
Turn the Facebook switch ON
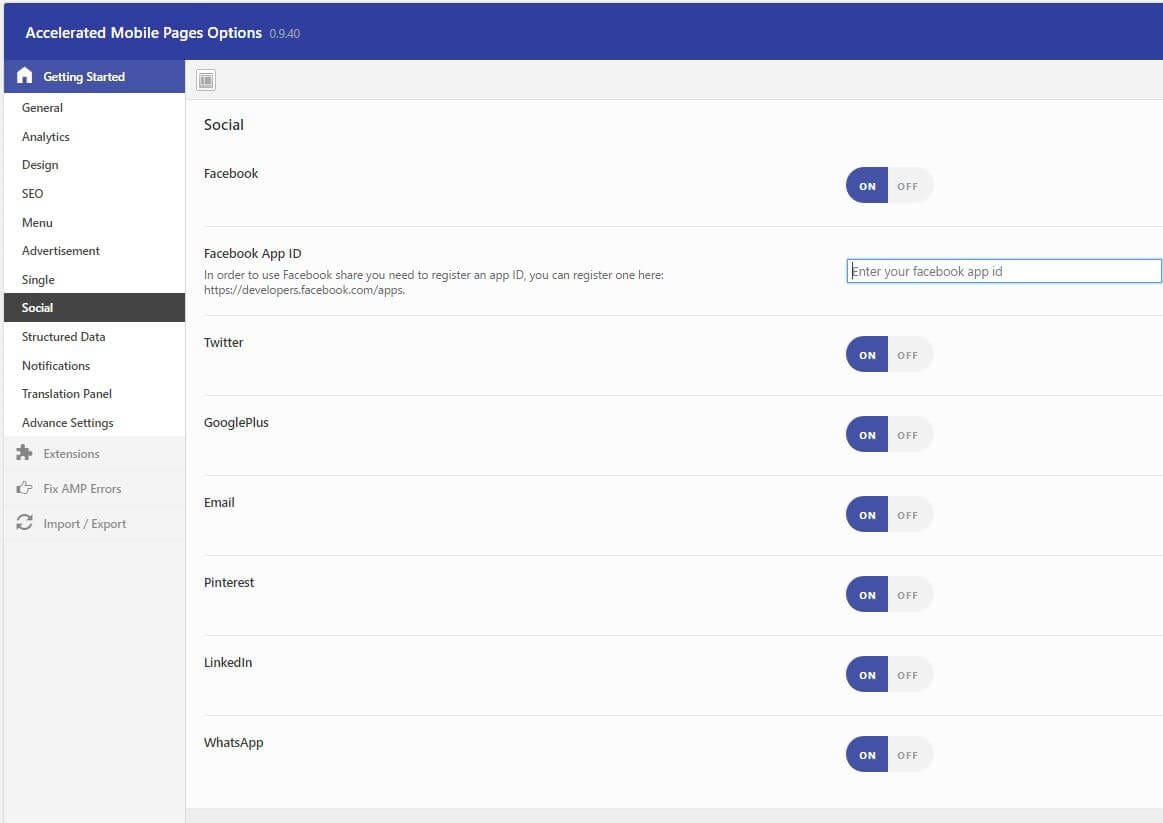tap(867, 185)
